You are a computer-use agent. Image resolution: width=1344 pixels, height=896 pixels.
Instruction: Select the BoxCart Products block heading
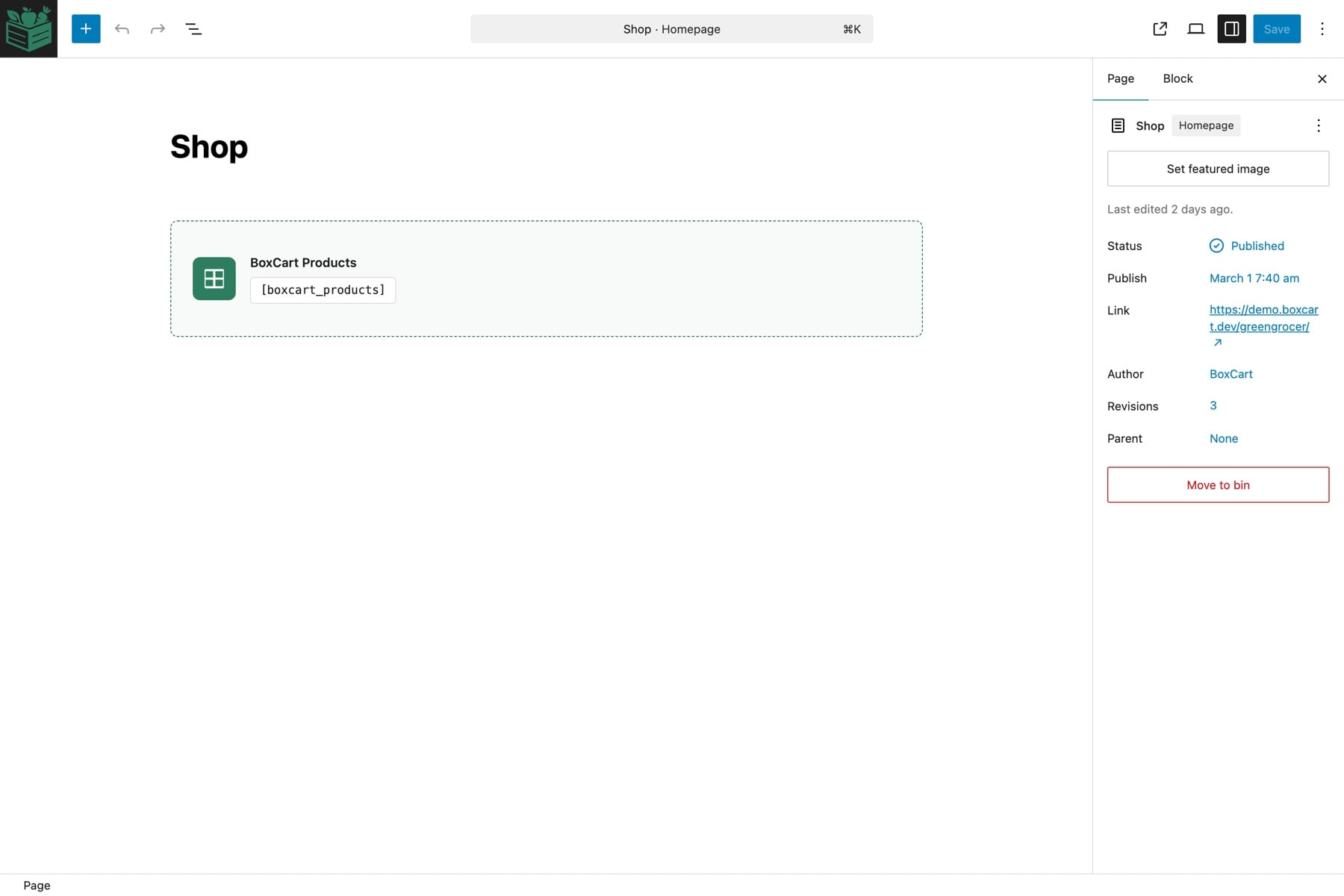click(x=302, y=263)
